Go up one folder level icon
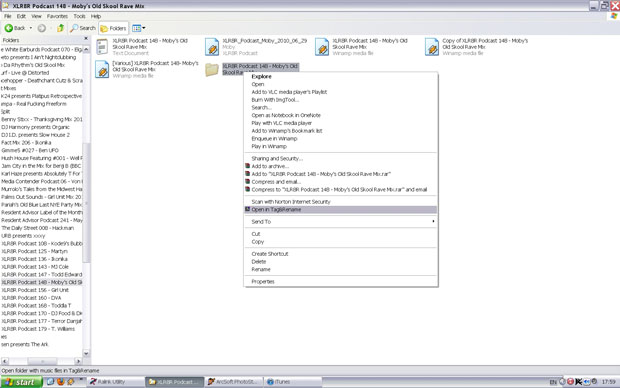 (x=60, y=28)
